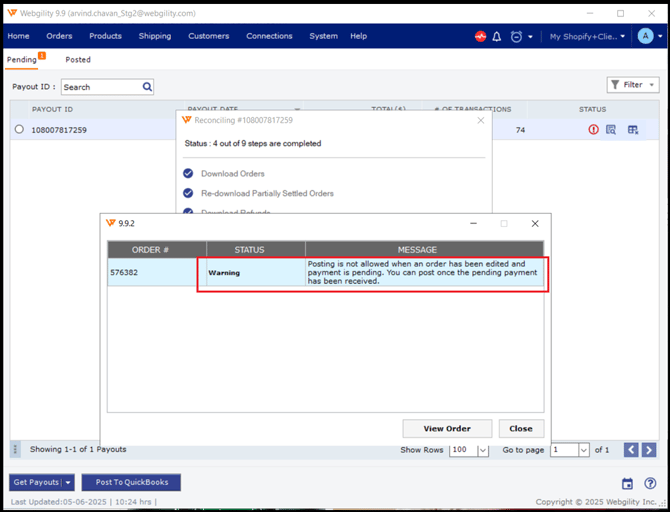Click in the Payout ID search field
670x512 pixels.
pyautogui.click(x=100, y=87)
